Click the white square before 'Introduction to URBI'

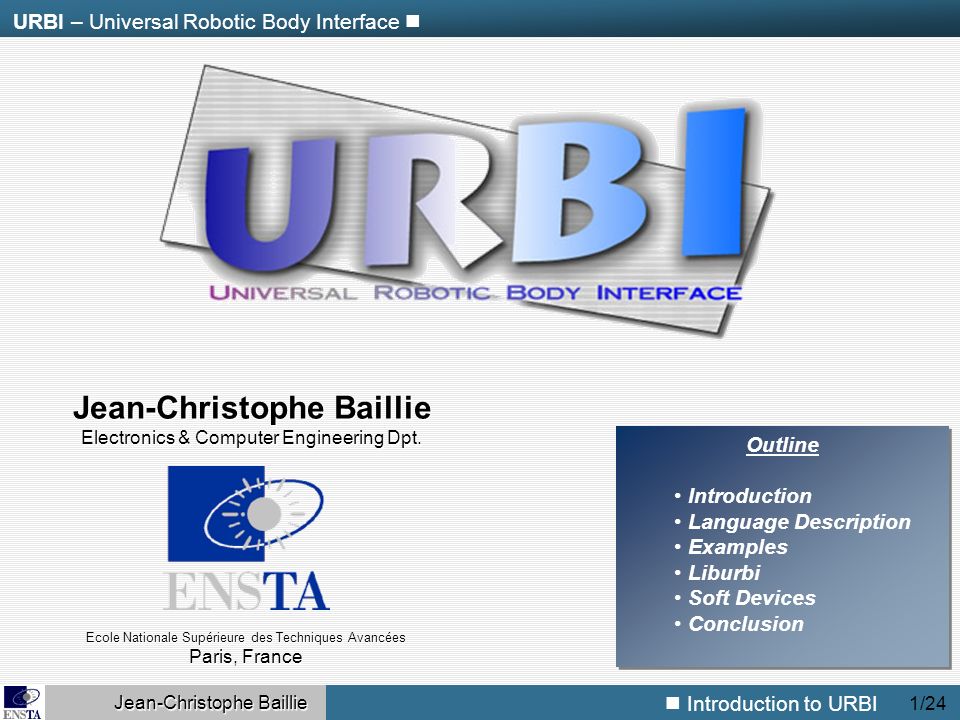[x=673, y=703]
